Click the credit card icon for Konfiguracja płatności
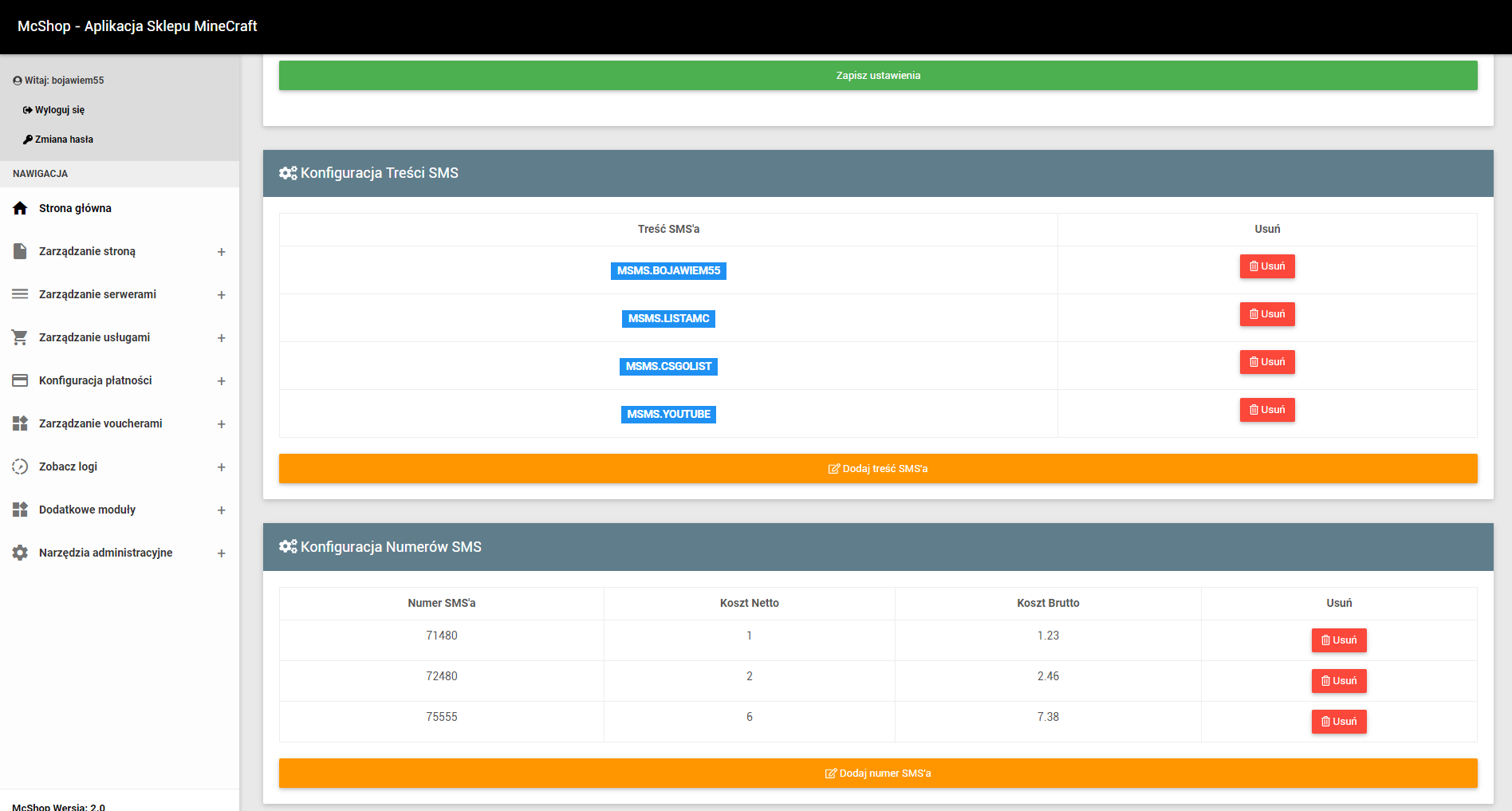Viewport: 1512px width, 811px height. pyautogui.click(x=20, y=380)
